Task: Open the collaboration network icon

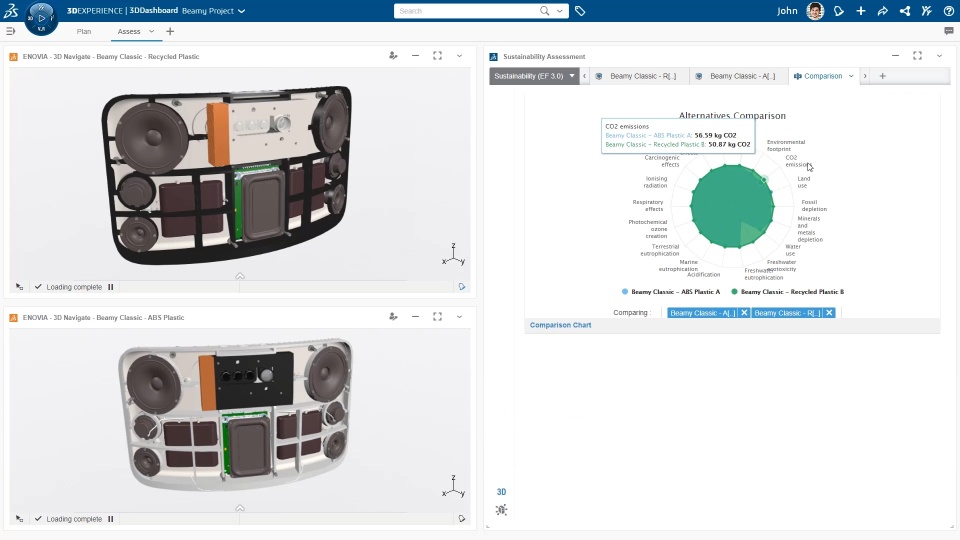Action: pyautogui.click(x=904, y=11)
